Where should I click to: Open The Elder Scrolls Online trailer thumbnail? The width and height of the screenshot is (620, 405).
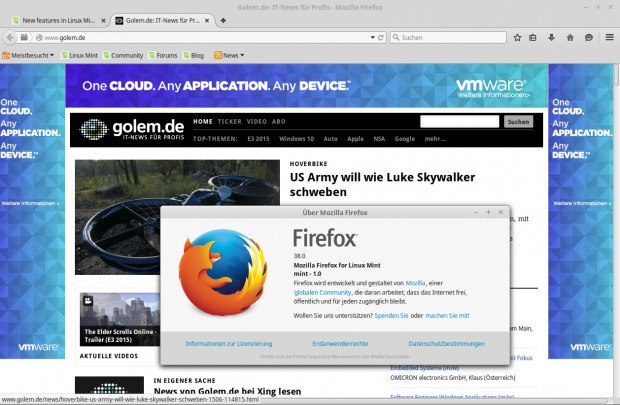pos(120,319)
